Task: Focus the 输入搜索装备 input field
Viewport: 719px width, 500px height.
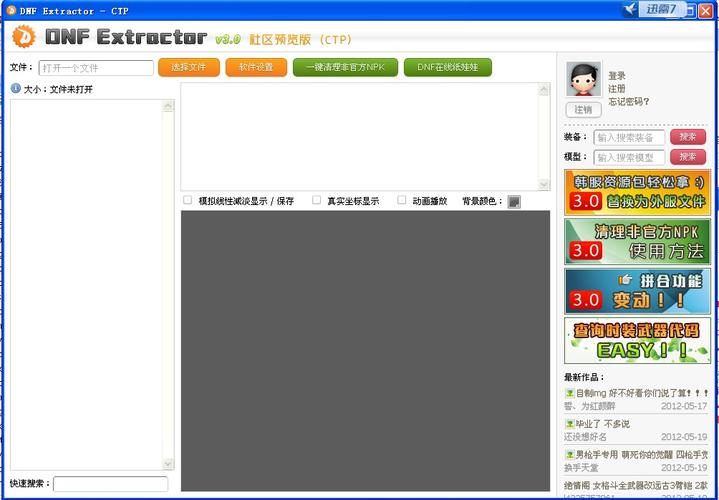Action: (x=629, y=137)
